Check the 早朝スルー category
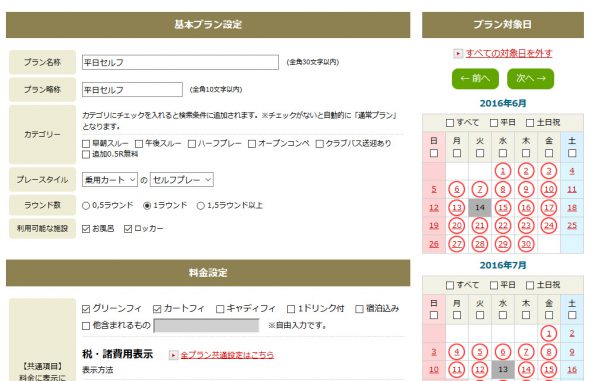The width and height of the screenshot is (600, 381). click(86, 144)
